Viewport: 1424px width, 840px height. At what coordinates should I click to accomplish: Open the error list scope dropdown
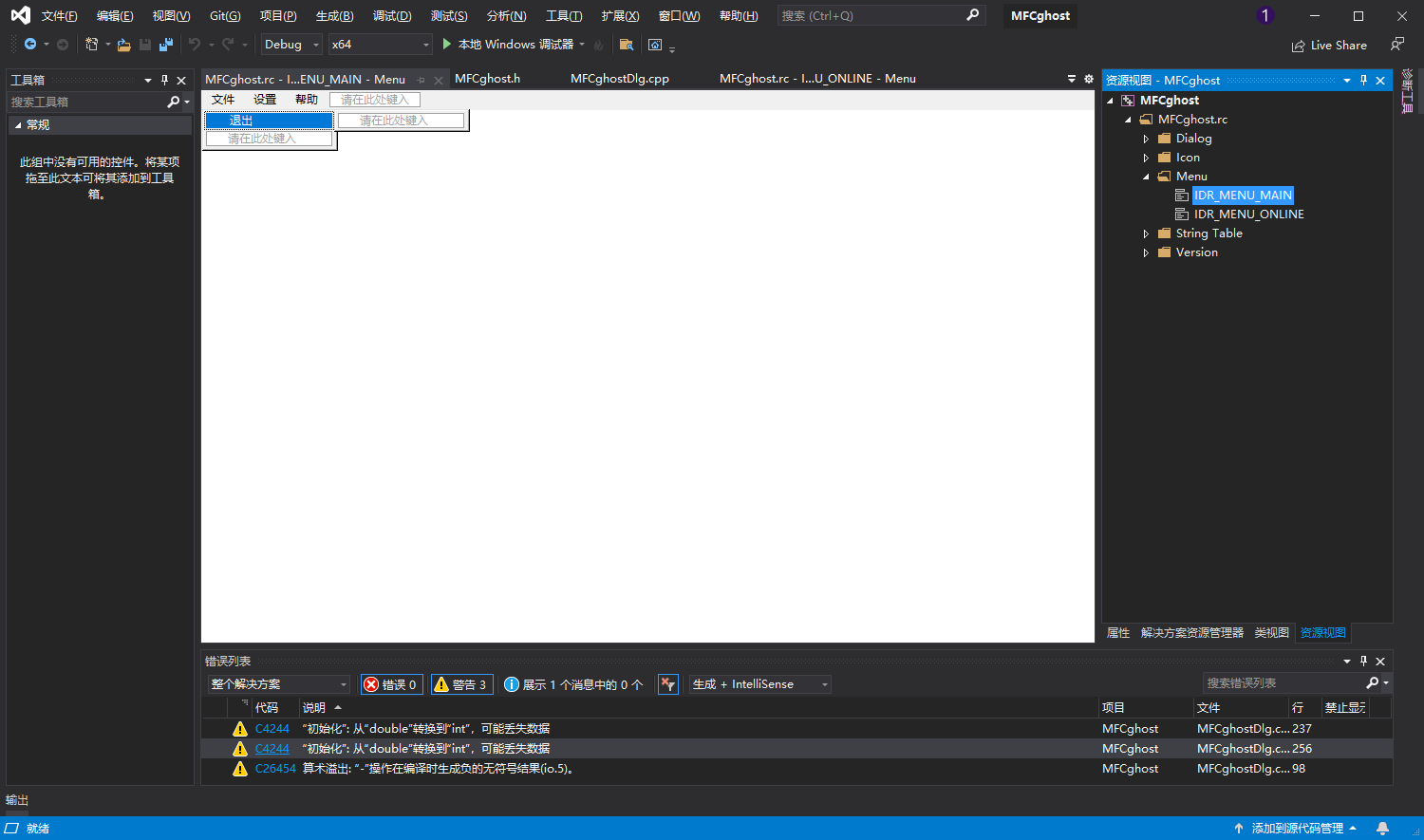point(279,684)
